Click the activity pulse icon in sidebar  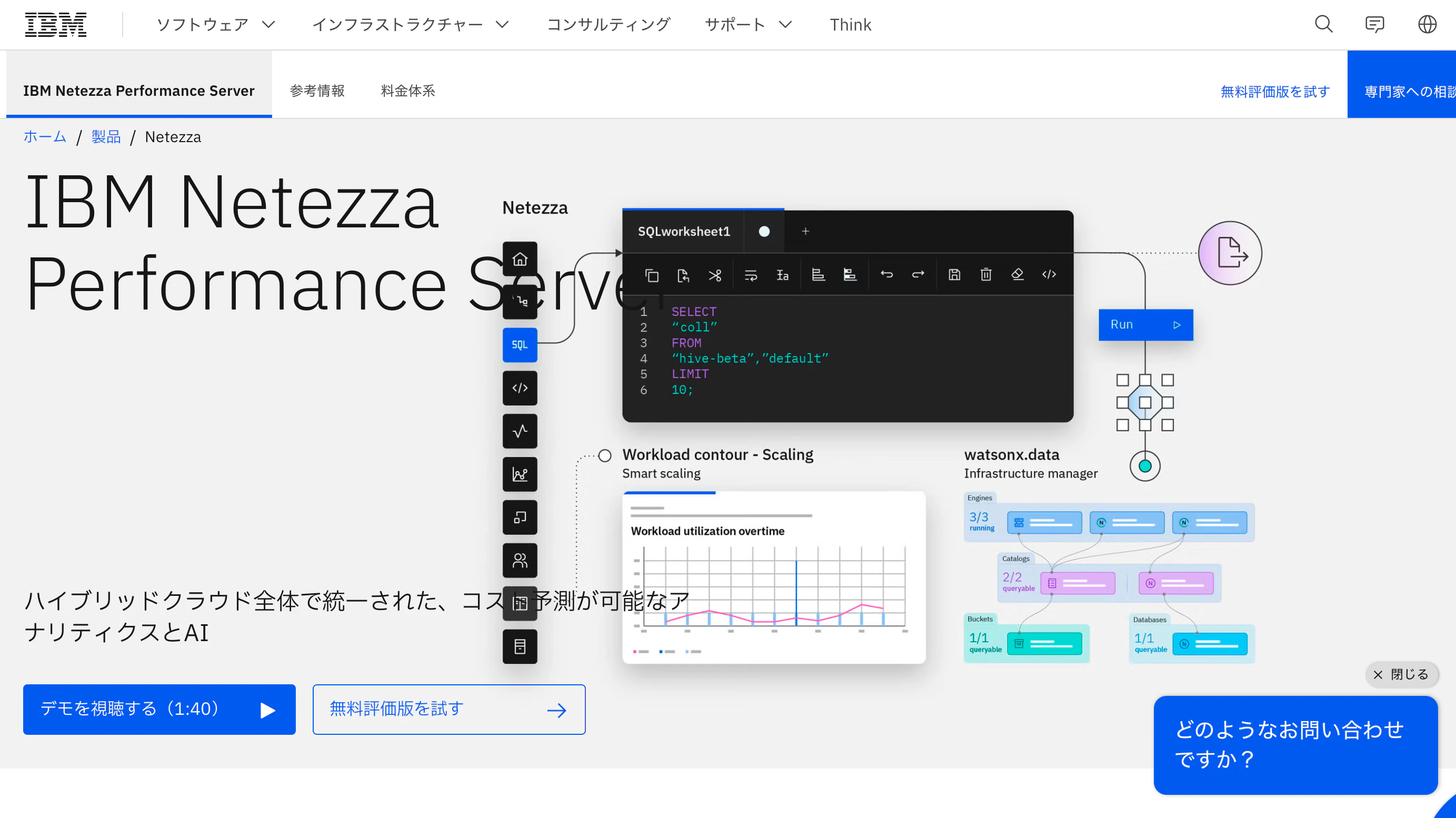click(x=520, y=431)
